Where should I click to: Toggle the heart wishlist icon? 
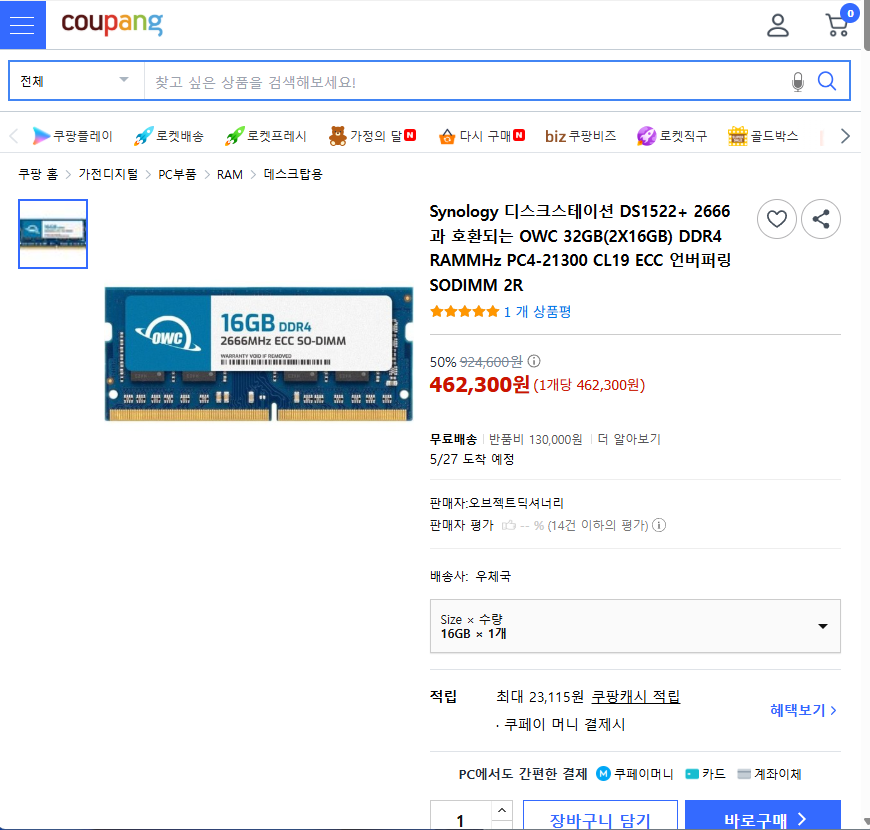777,219
